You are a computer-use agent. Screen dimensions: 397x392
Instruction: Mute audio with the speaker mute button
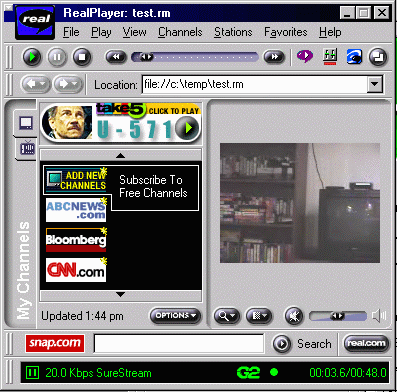[x=293, y=316]
